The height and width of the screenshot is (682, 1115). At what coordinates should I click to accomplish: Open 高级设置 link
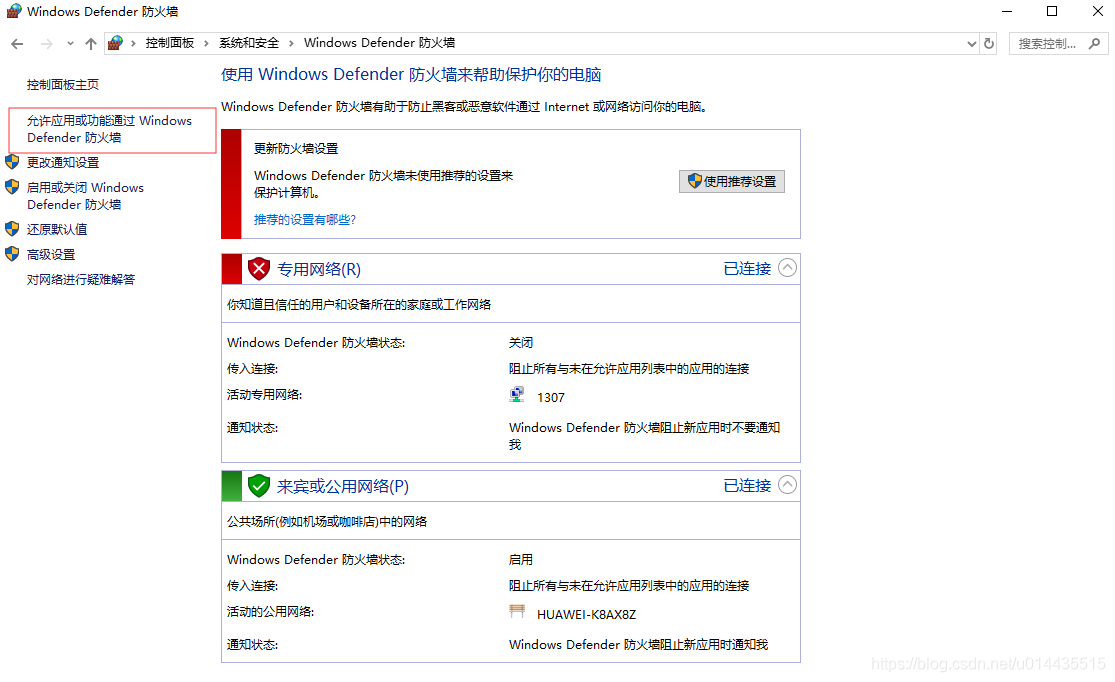[x=51, y=255]
